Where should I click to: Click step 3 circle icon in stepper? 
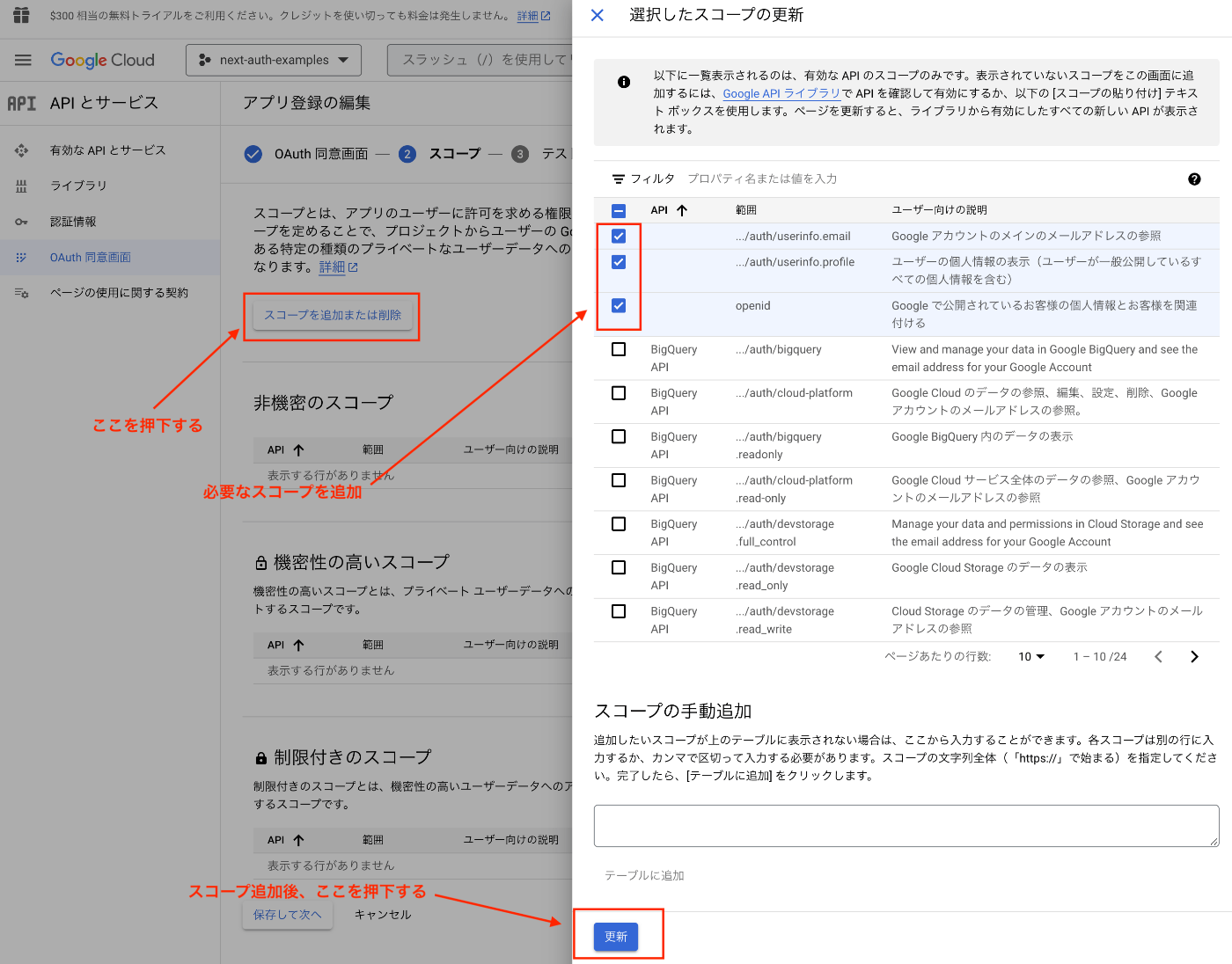click(520, 154)
